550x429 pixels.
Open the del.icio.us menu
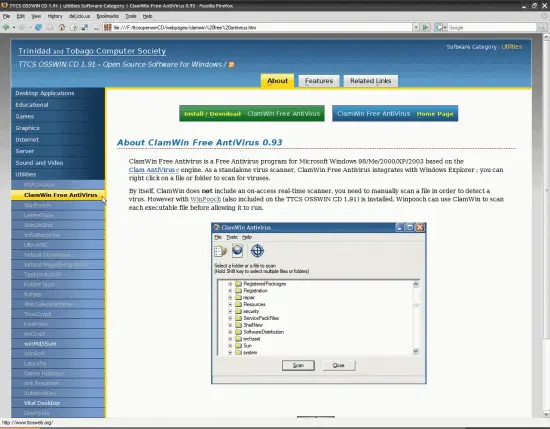click(x=79, y=16)
